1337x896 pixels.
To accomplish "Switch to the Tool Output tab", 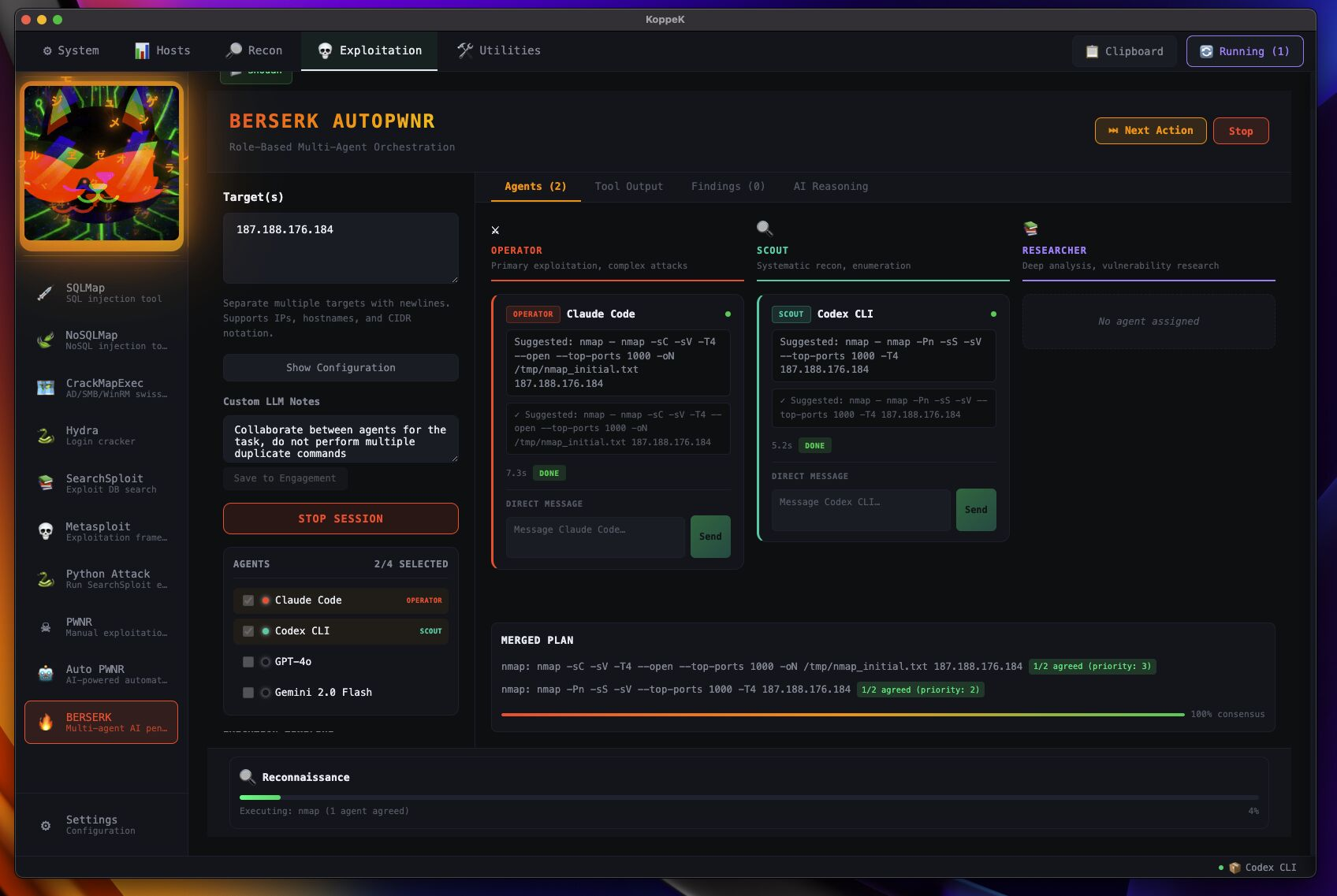I will click(628, 187).
